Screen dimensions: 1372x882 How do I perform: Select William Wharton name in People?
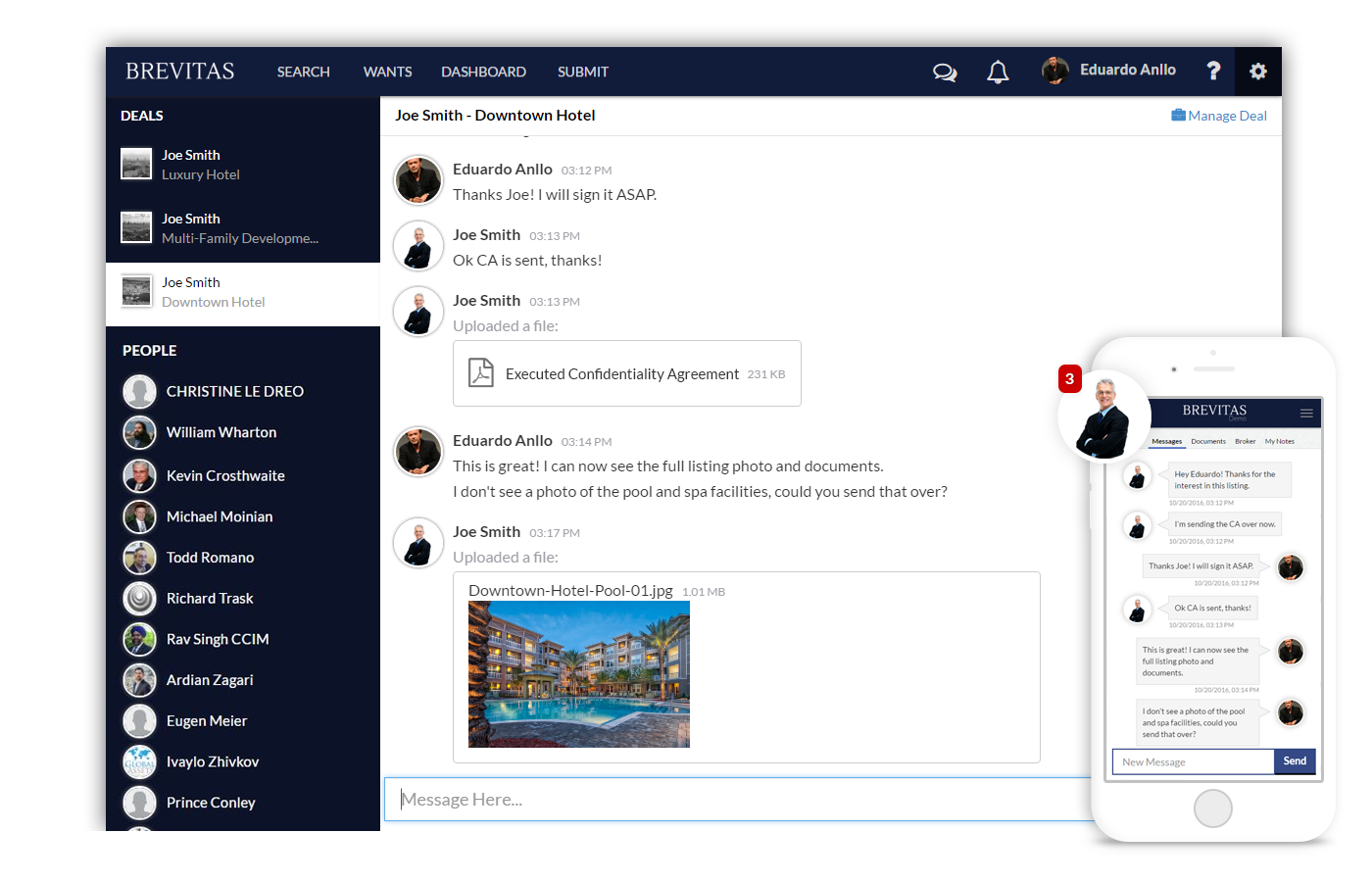click(x=221, y=432)
